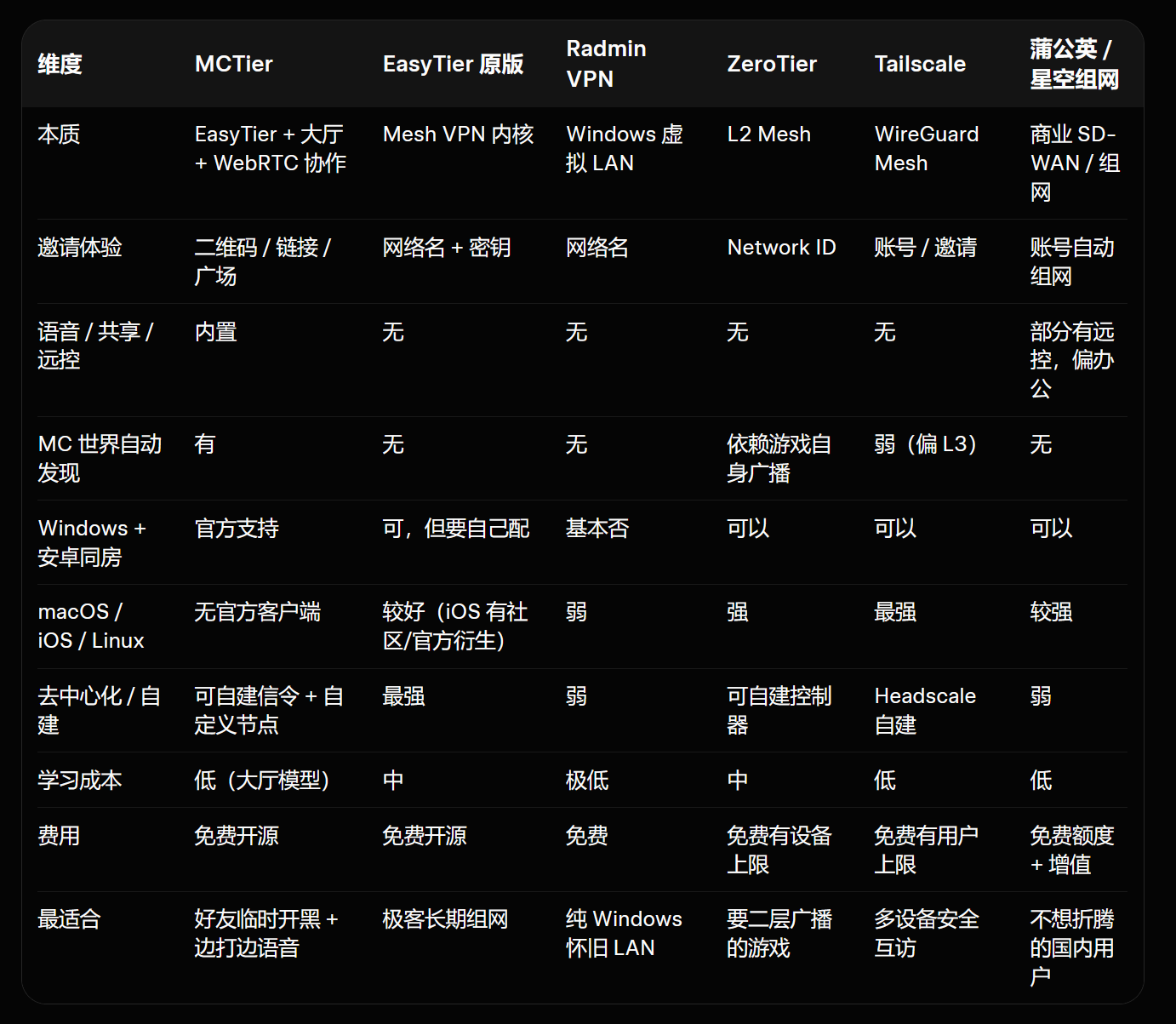The width and height of the screenshot is (1176, 1024).
Task: Click the '账号自动组网' cell
Action: pos(1072,262)
